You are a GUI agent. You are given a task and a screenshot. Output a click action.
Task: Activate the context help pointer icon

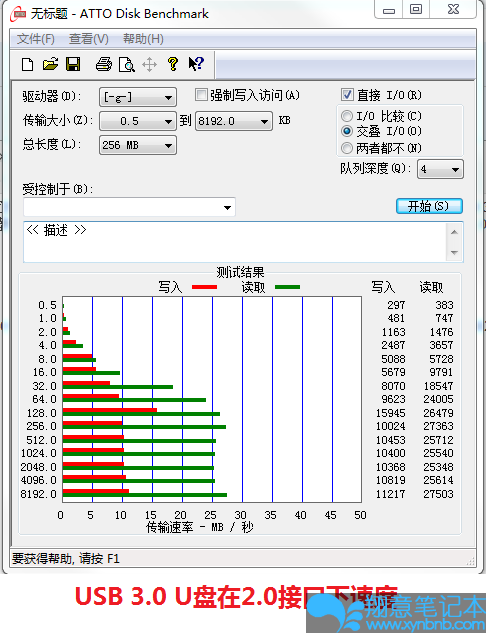(196, 64)
